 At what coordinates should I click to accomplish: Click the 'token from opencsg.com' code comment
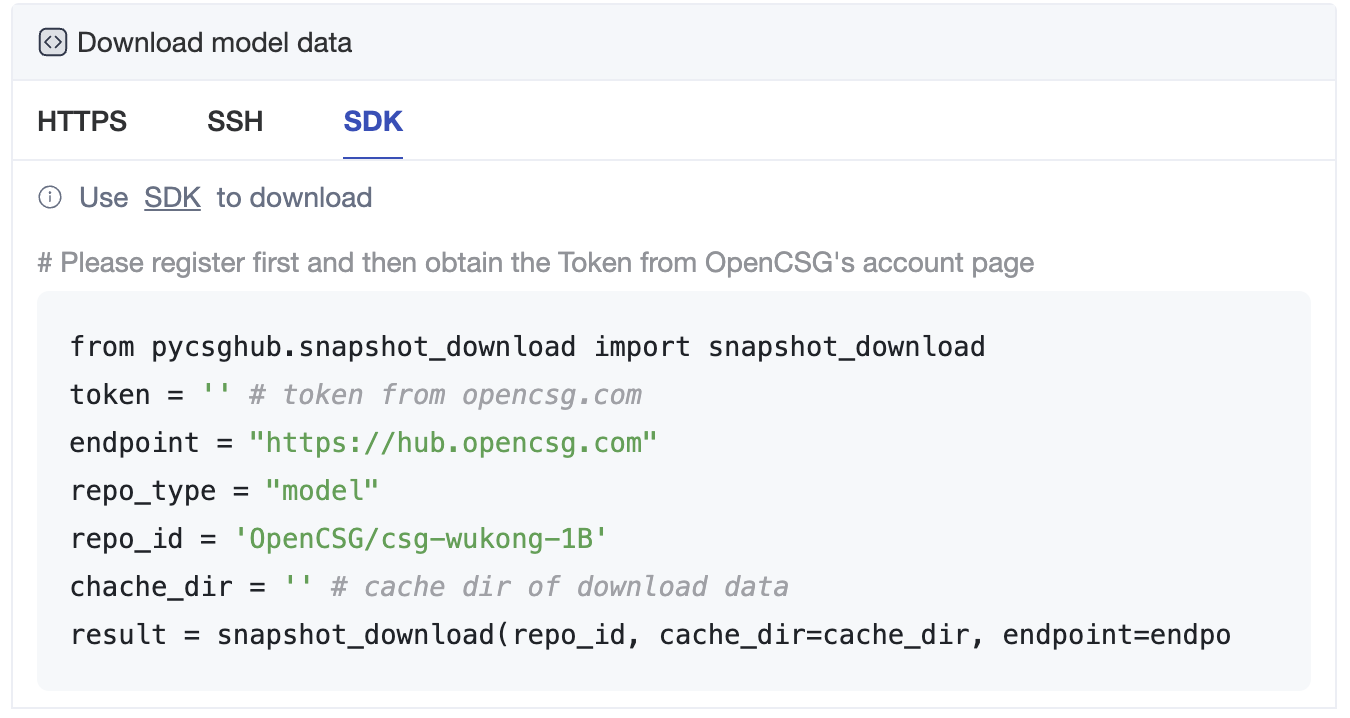[445, 395]
